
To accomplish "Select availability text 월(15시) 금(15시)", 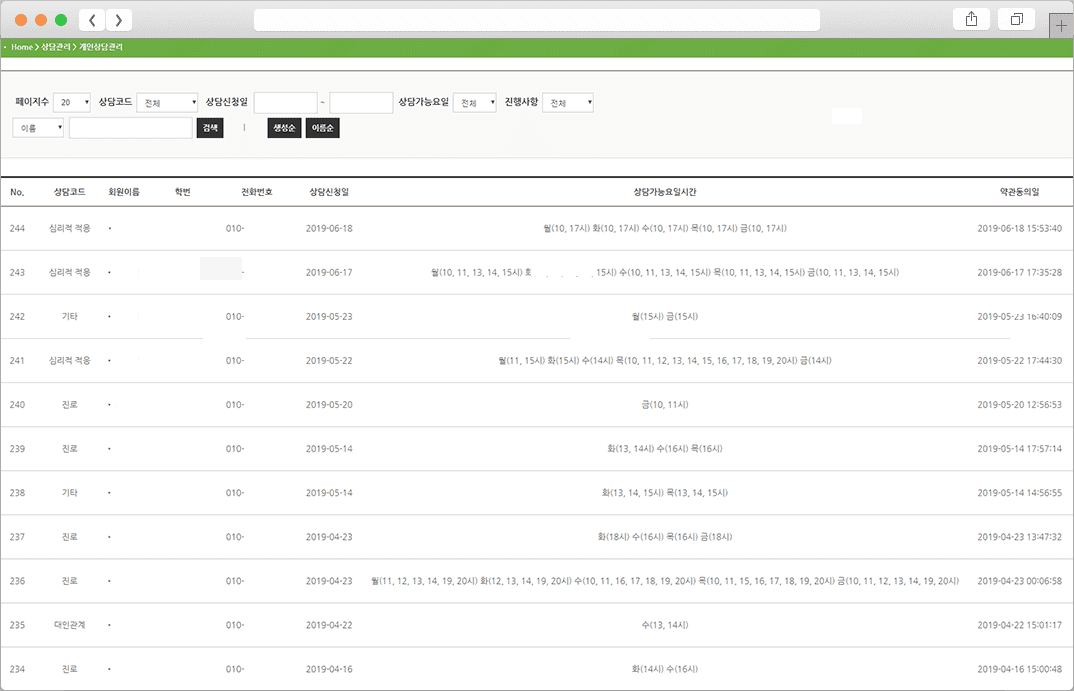I will [665, 316].
